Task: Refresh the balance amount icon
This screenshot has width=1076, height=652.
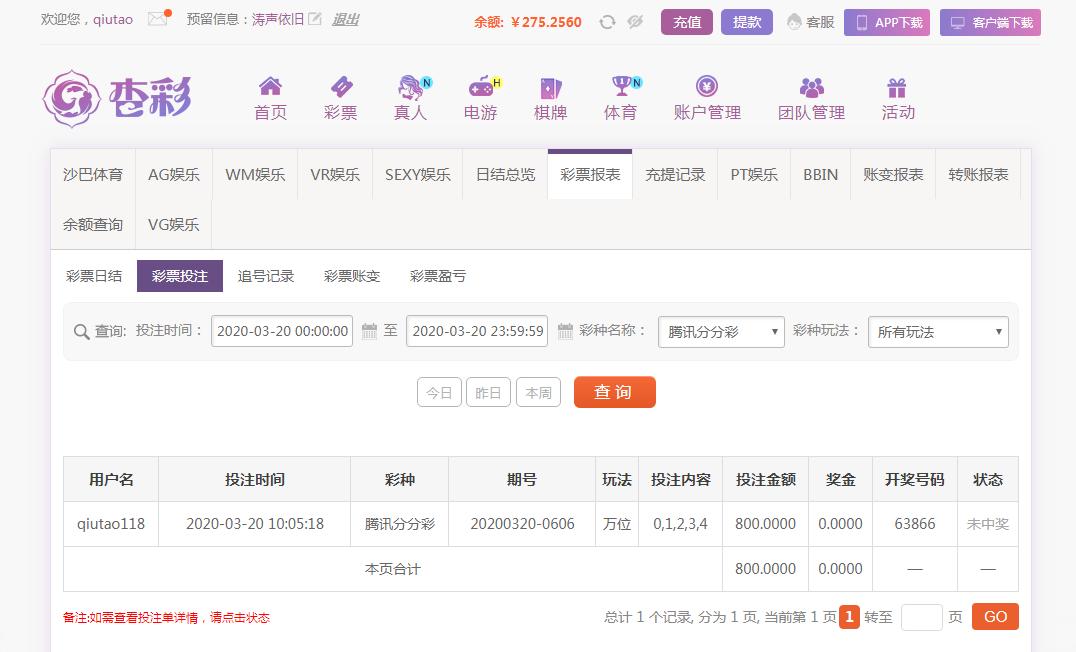Action: tap(607, 22)
